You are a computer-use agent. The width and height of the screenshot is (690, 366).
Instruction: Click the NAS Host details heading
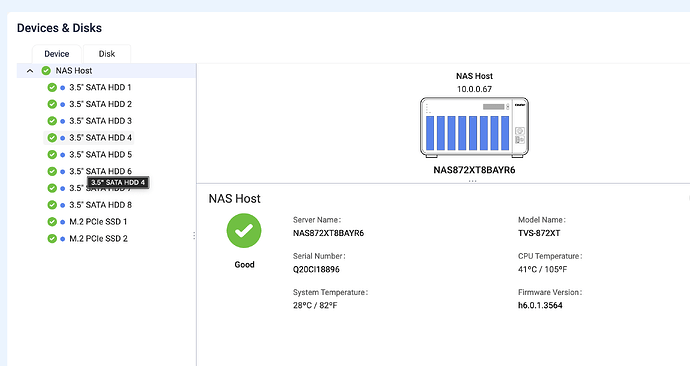tap(235, 198)
